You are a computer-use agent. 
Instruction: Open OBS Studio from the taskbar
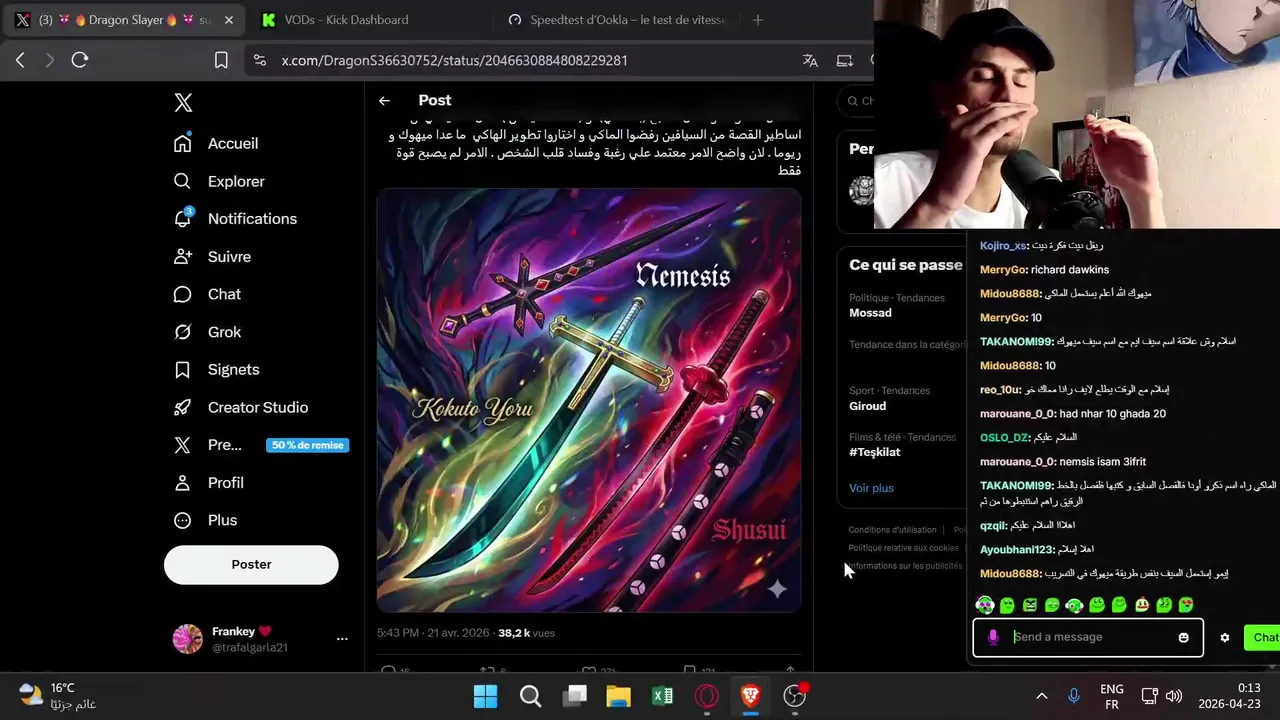[x=795, y=696]
